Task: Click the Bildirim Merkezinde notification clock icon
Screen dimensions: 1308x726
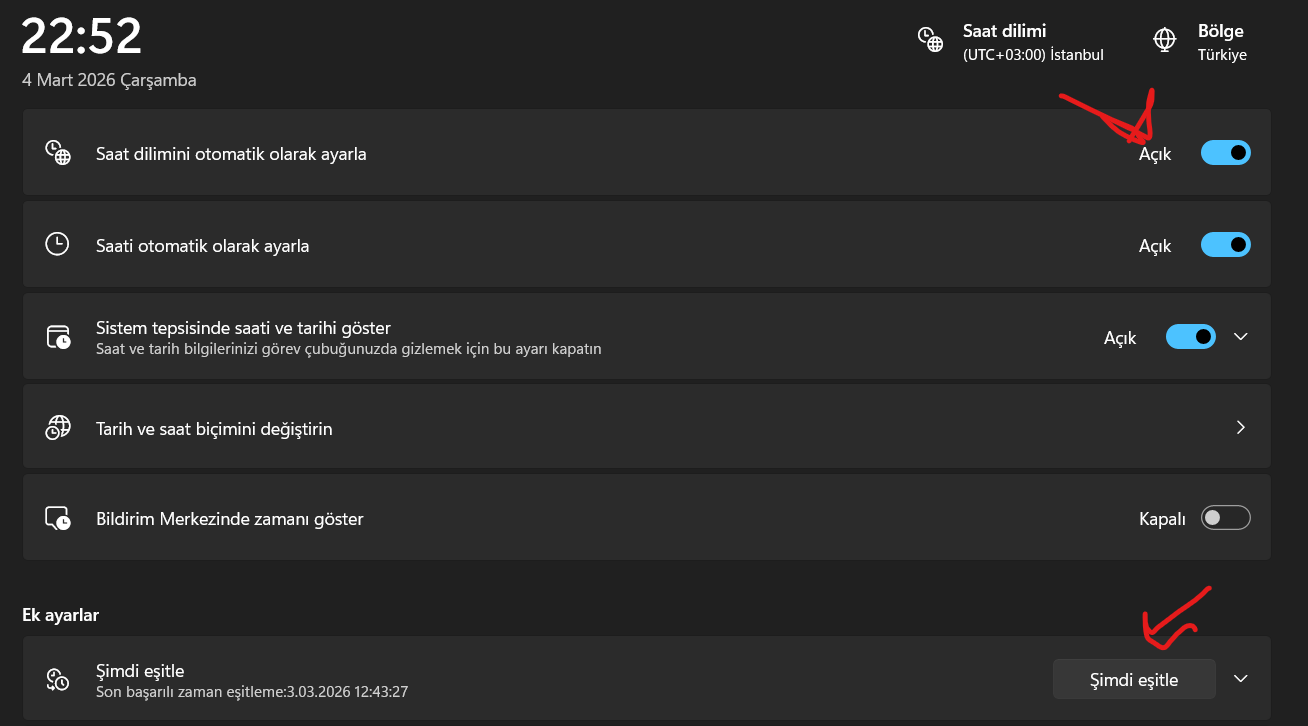Action: (x=58, y=519)
